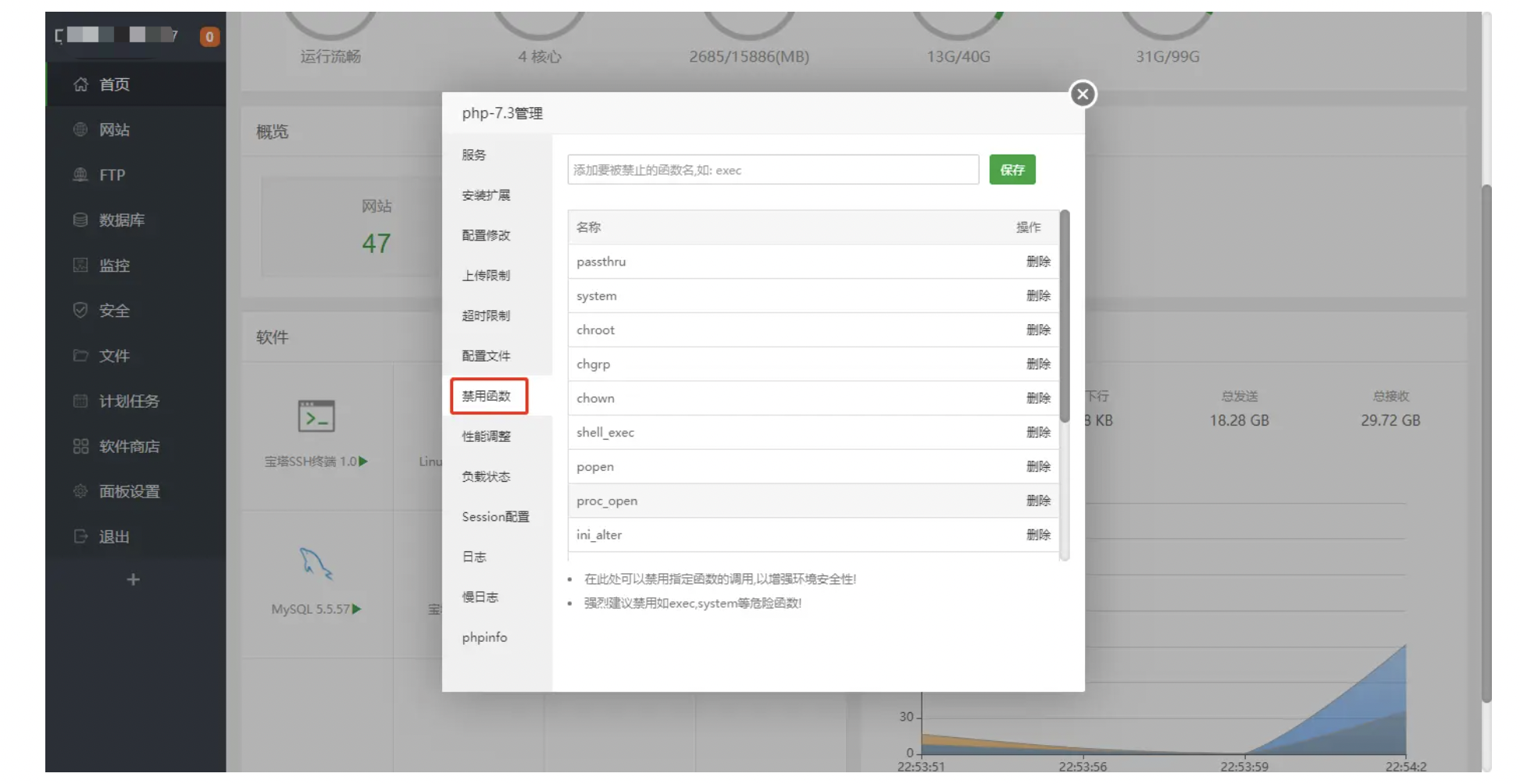Viewport: 1520px width, 784px height.
Task: Delete the chroot function entry
Action: pyautogui.click(x=1038, y=330)
